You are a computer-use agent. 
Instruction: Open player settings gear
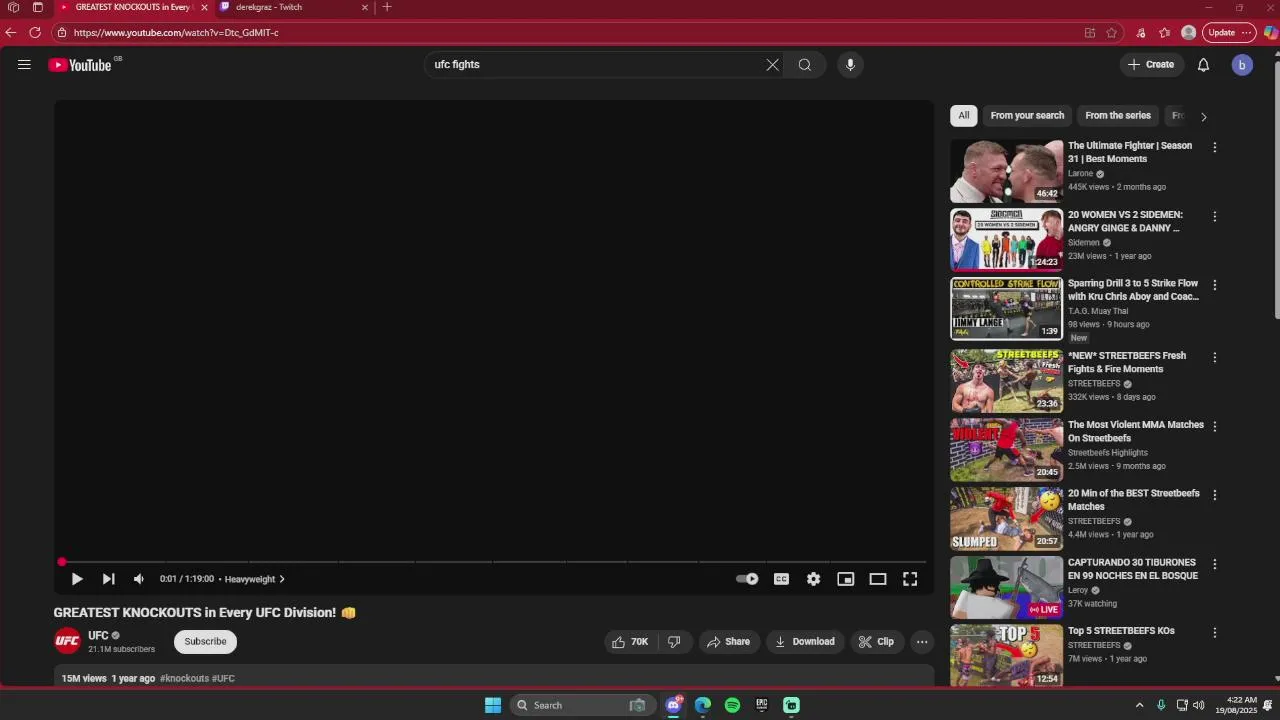814,579
